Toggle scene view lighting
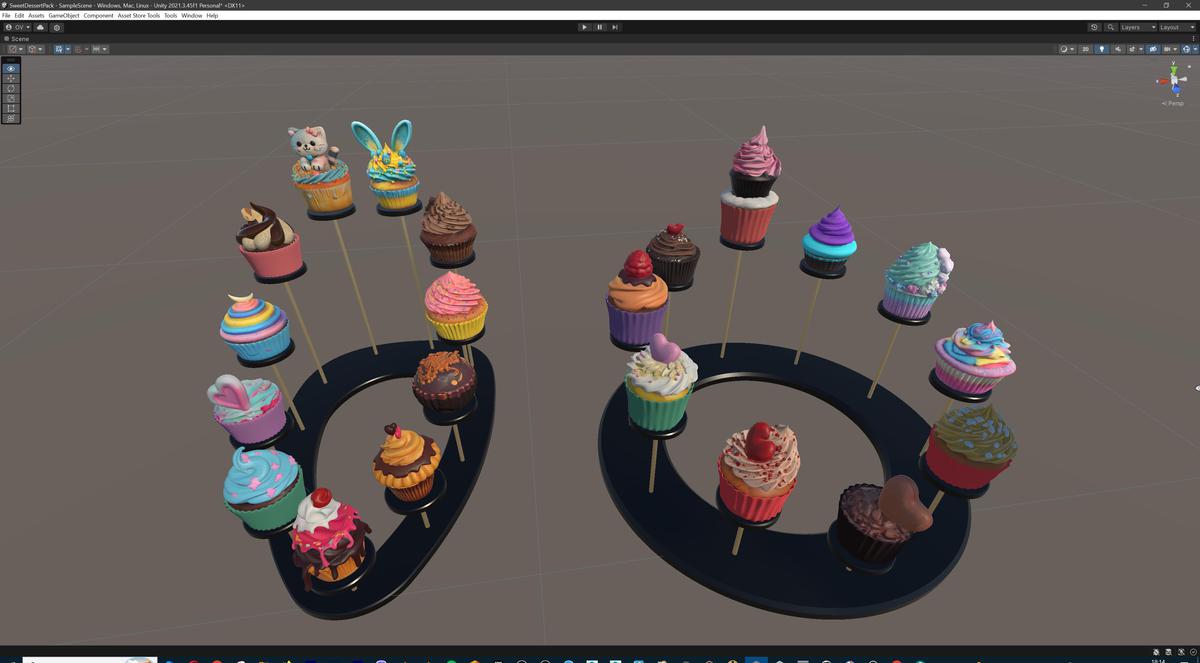This screenshot has height=663, width=1200. (1102, 48)
